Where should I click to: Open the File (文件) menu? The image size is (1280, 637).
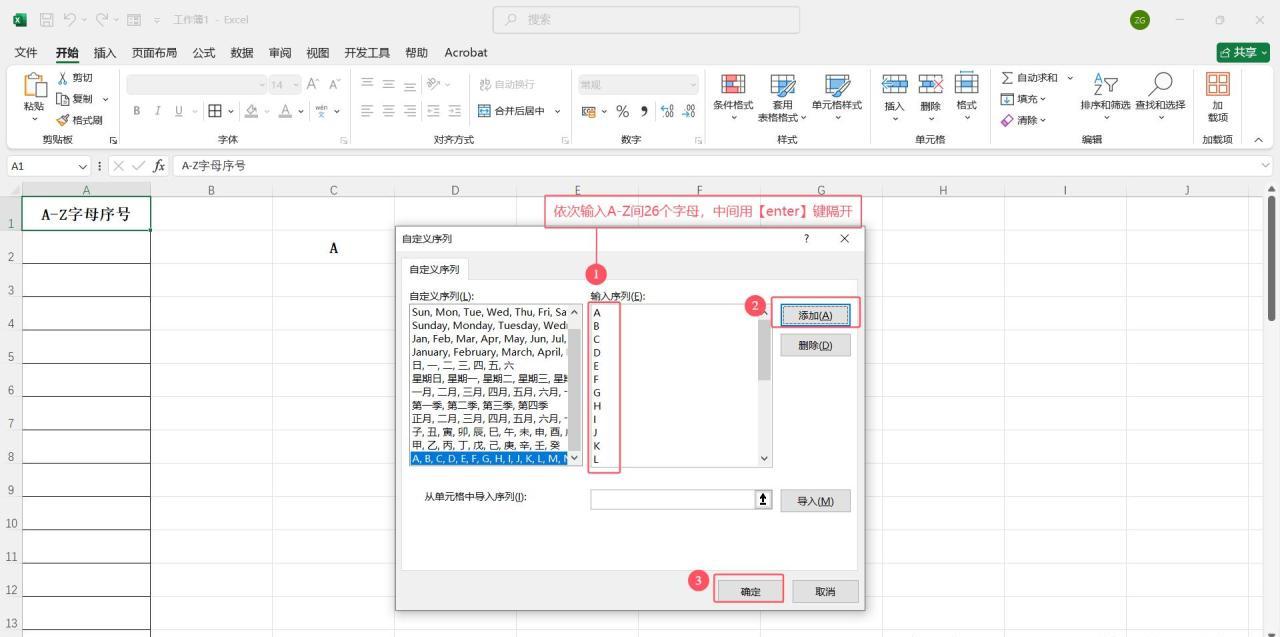(x=26, y=53)
